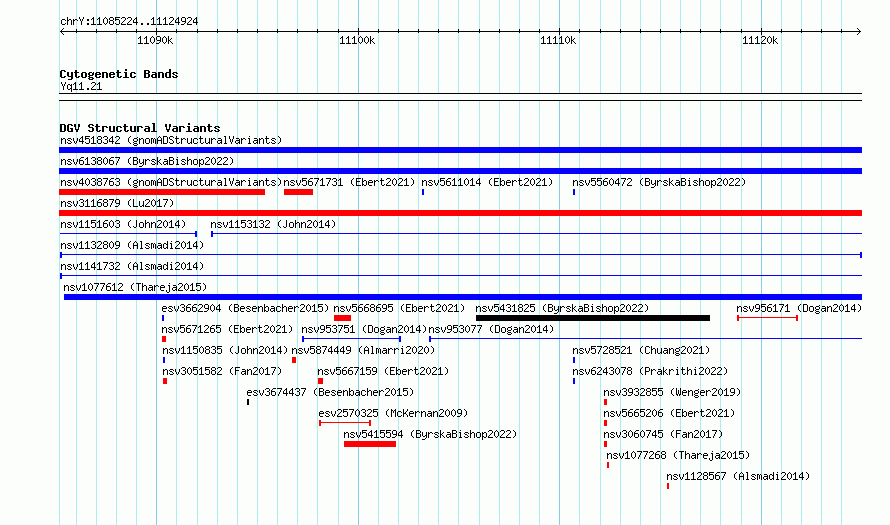Select the red line span under nsv956171
This screenshot has width=890, height=525.
pyautogui.click(x=767, y=318)
